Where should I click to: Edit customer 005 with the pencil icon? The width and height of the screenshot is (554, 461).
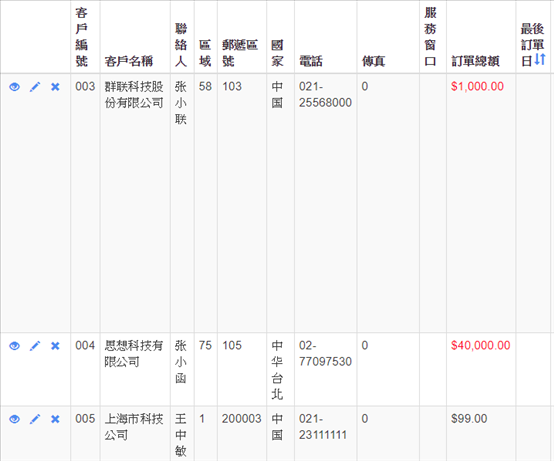35,419
